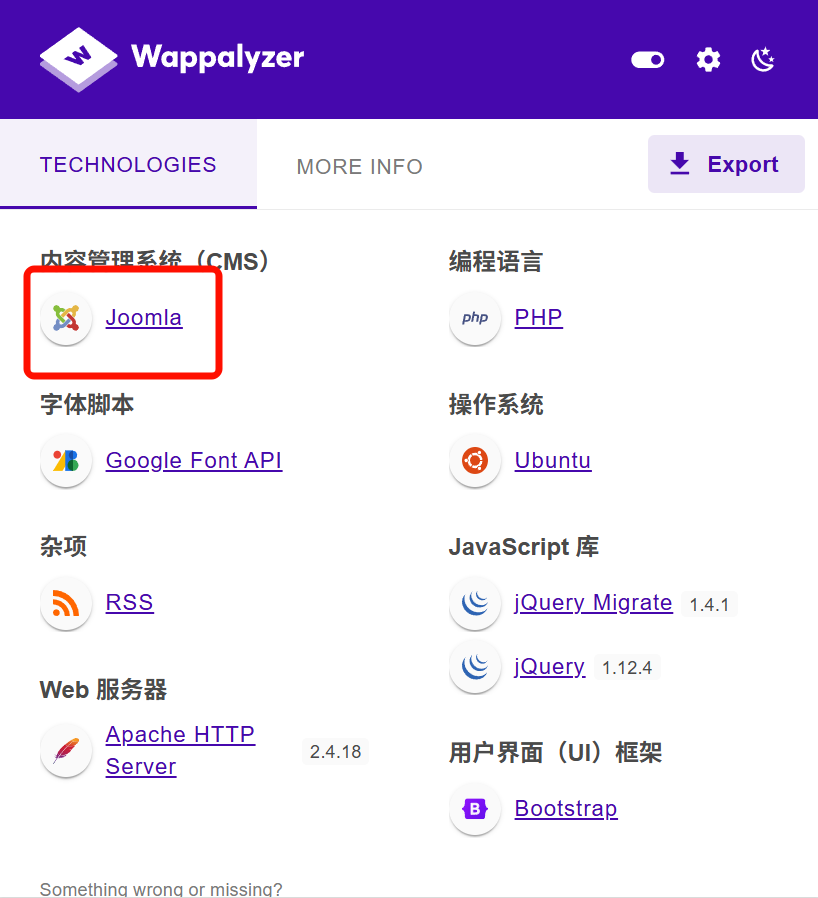This screenshot has height=898, width=818.
Task: Click the 操作系统 category heading
Action: pyautogui.click(x=495, y=404)
